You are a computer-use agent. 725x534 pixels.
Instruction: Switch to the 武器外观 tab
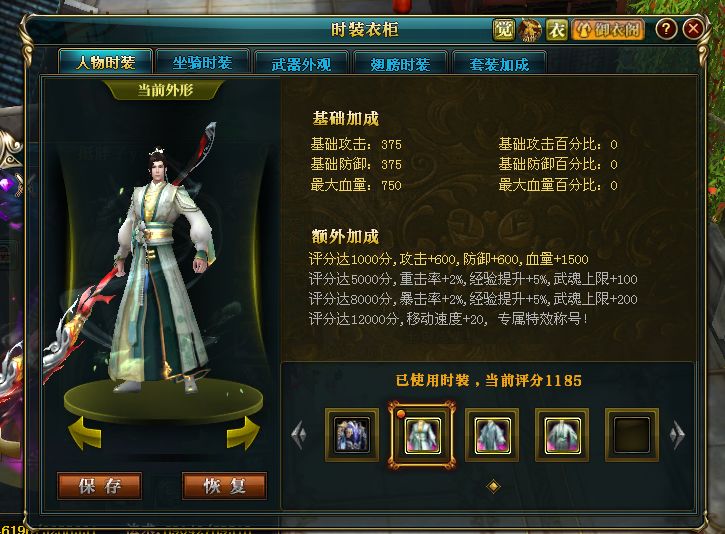301,63
